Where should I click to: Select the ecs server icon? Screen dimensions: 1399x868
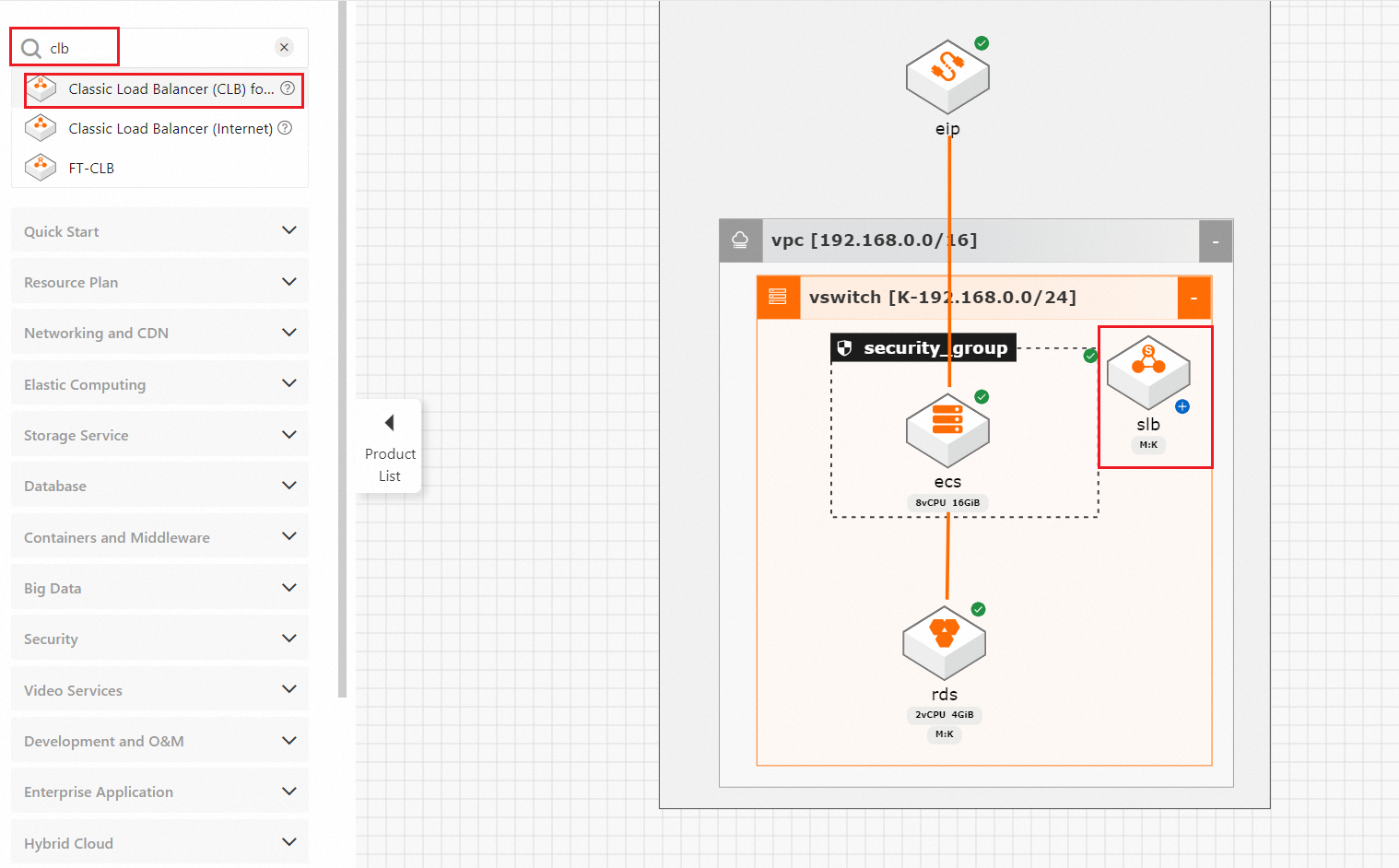tap(947, 430)
